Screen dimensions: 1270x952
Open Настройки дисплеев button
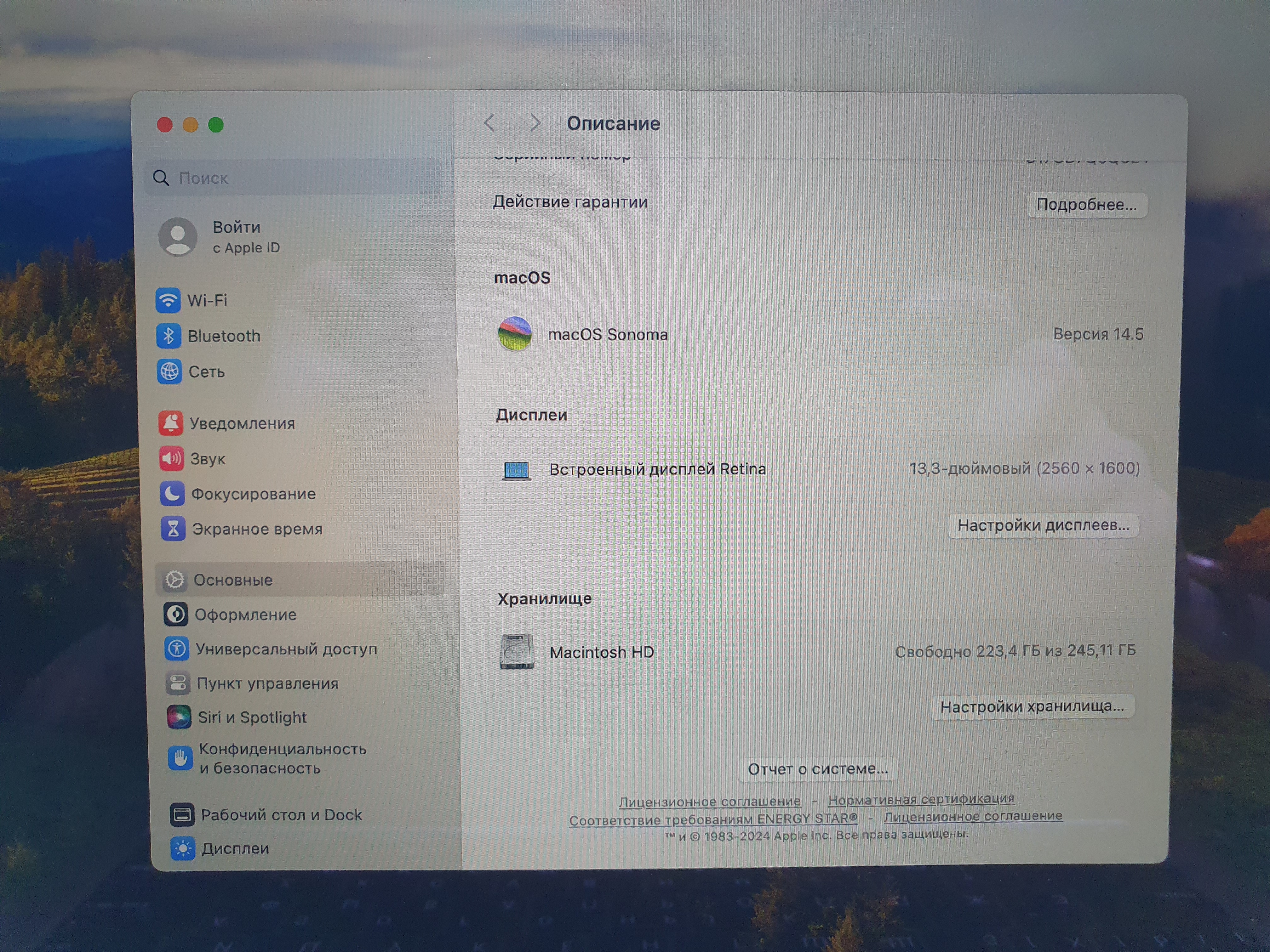pos(1043,525)
